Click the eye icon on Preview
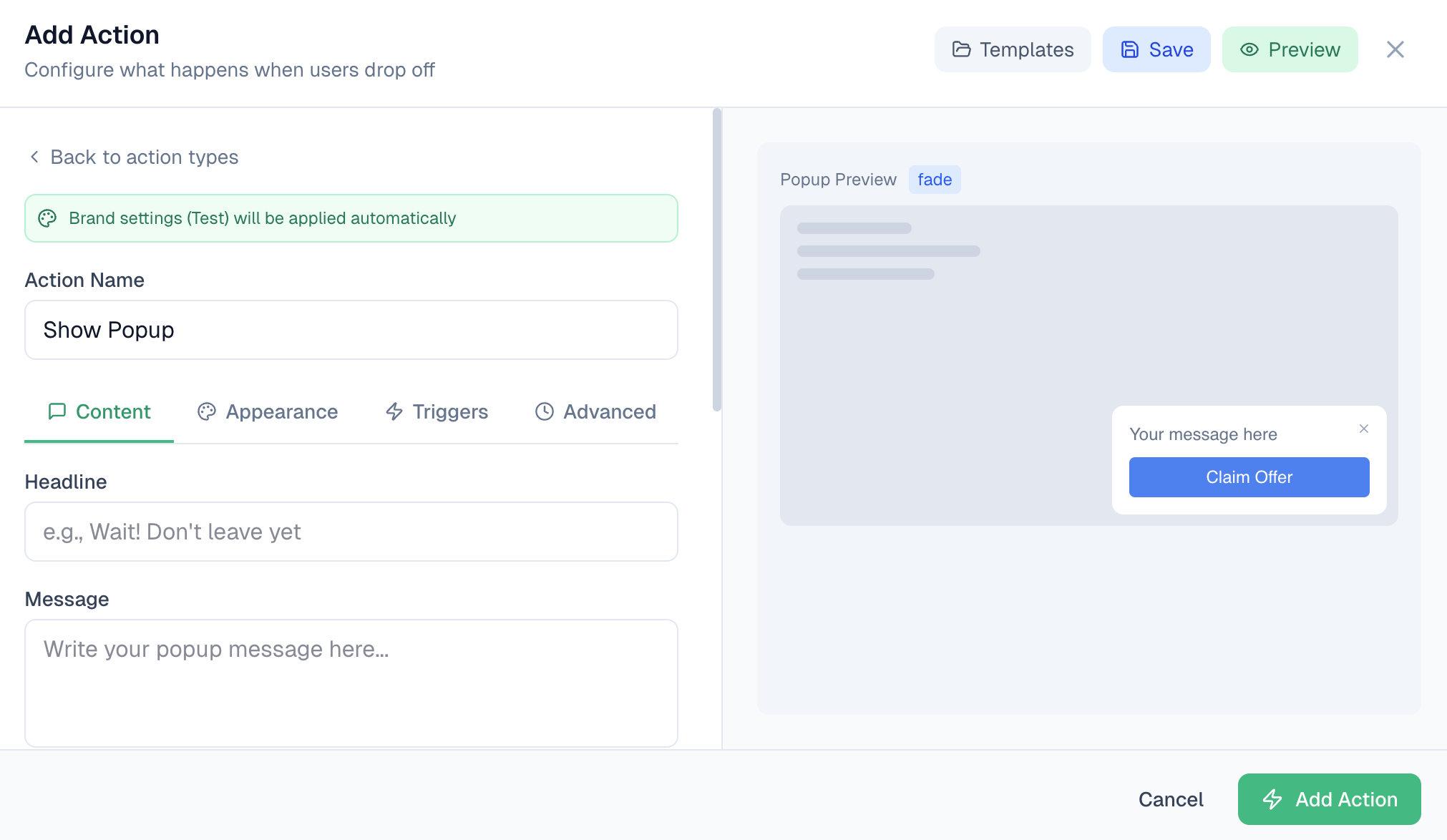The height and width of the screenshot is (840, 1447). coord(1249,49)
